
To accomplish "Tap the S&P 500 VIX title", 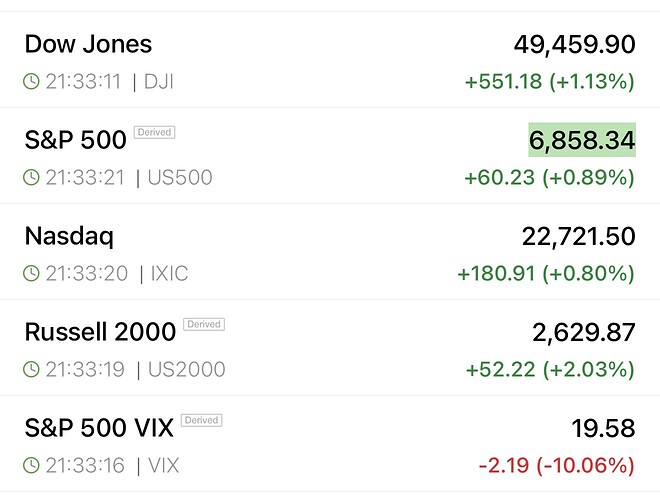I will pos(99,427).
